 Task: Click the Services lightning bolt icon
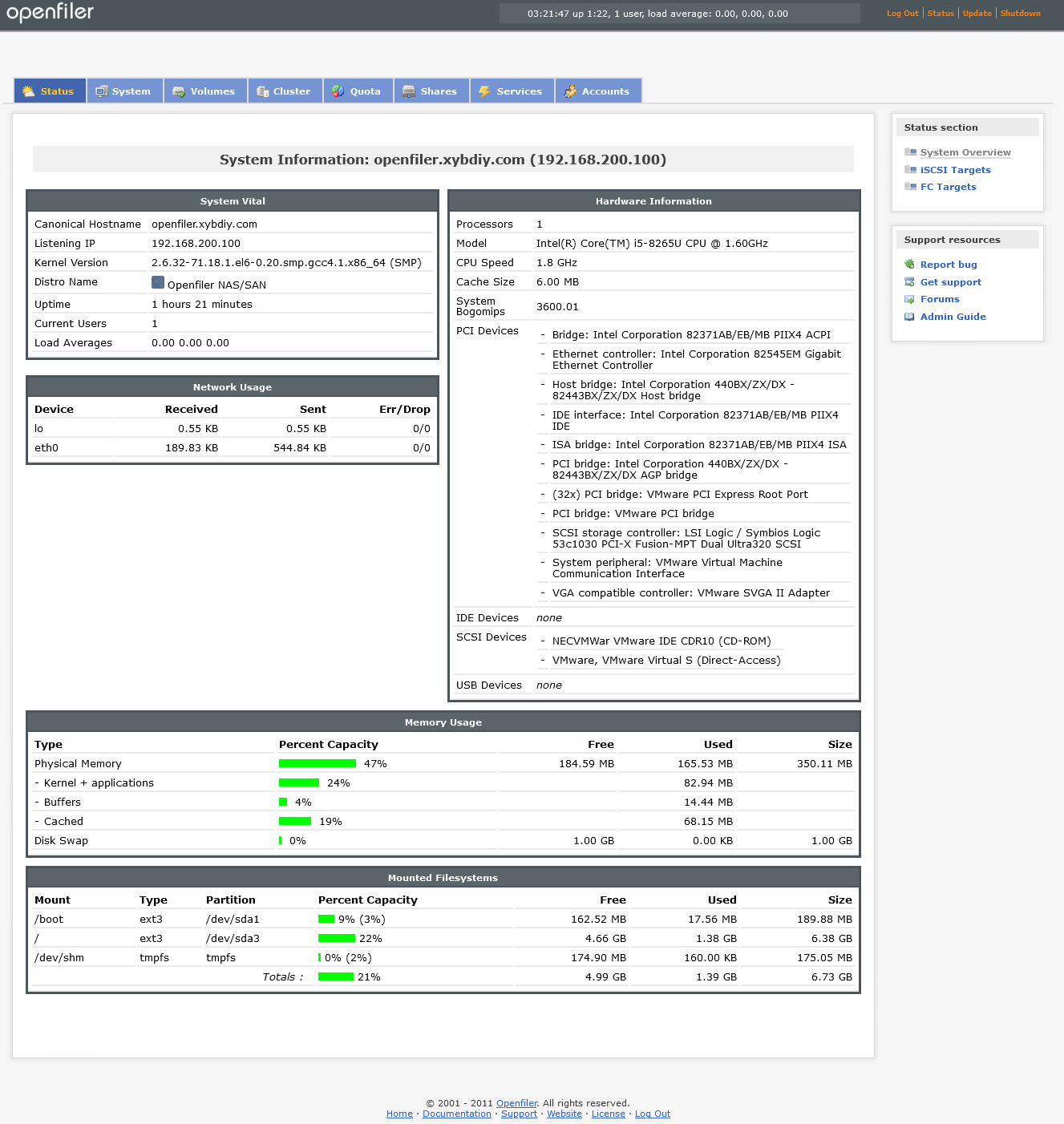click(x=484, y=91)
